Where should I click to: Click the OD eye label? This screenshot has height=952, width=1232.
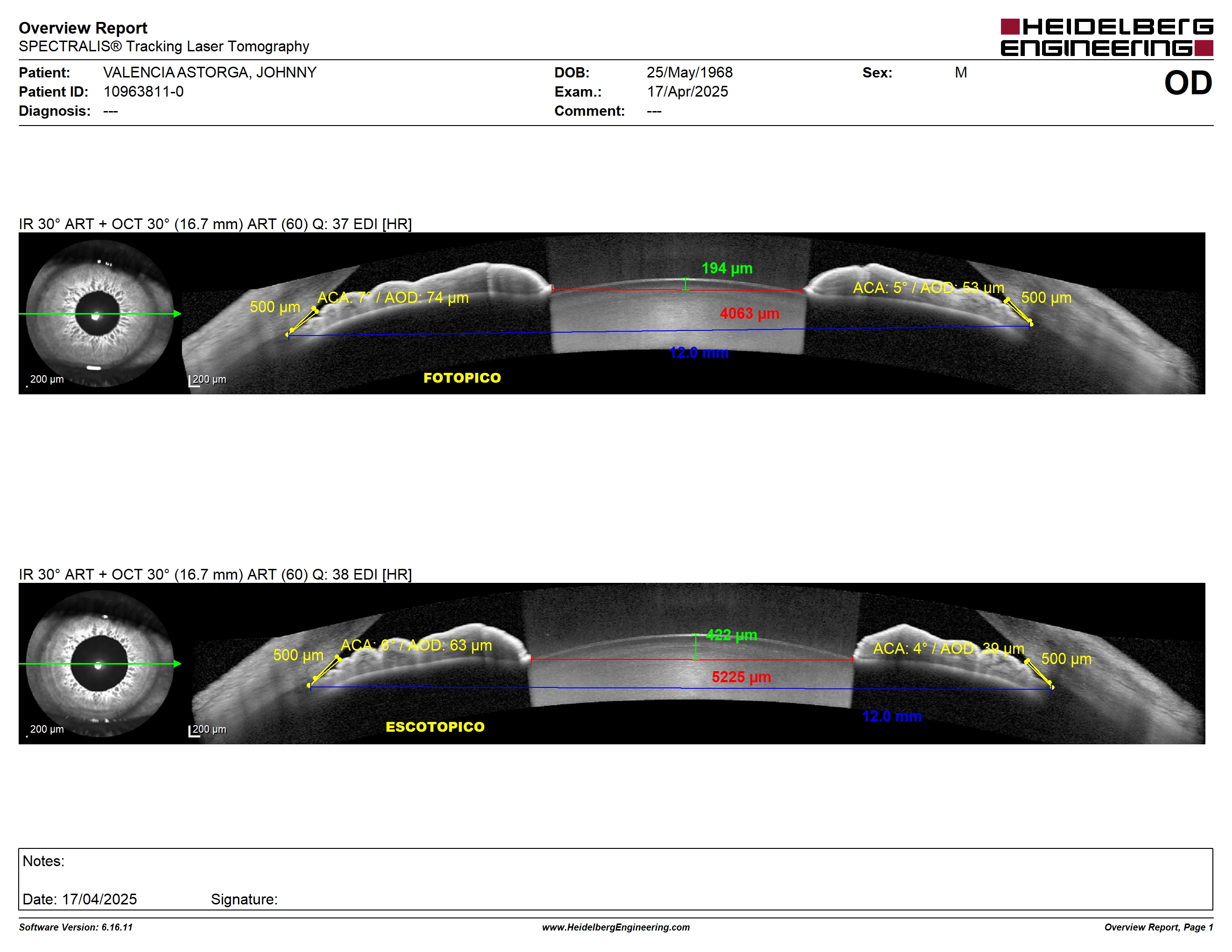1188,83
